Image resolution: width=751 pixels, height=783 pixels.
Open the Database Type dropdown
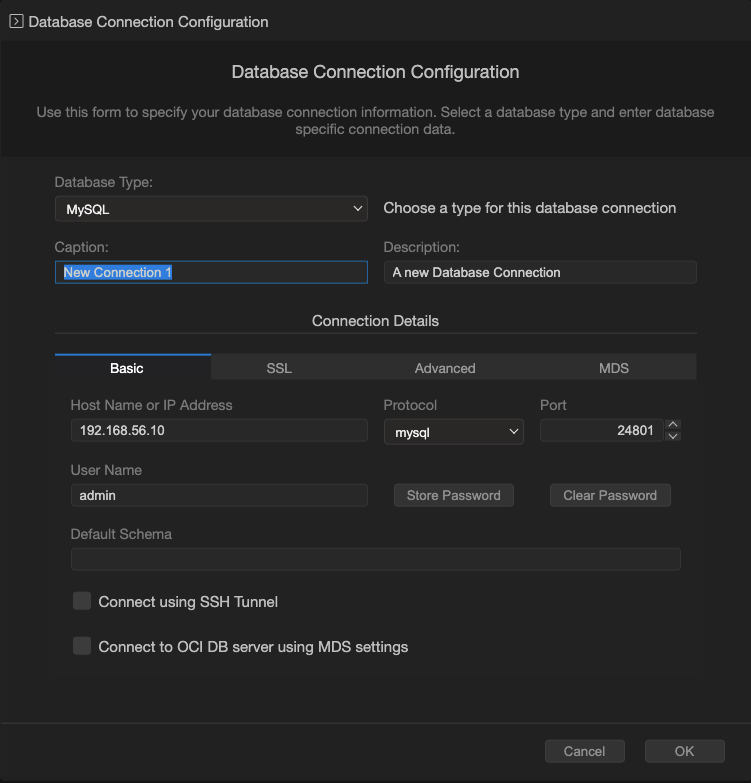point(211,209)
